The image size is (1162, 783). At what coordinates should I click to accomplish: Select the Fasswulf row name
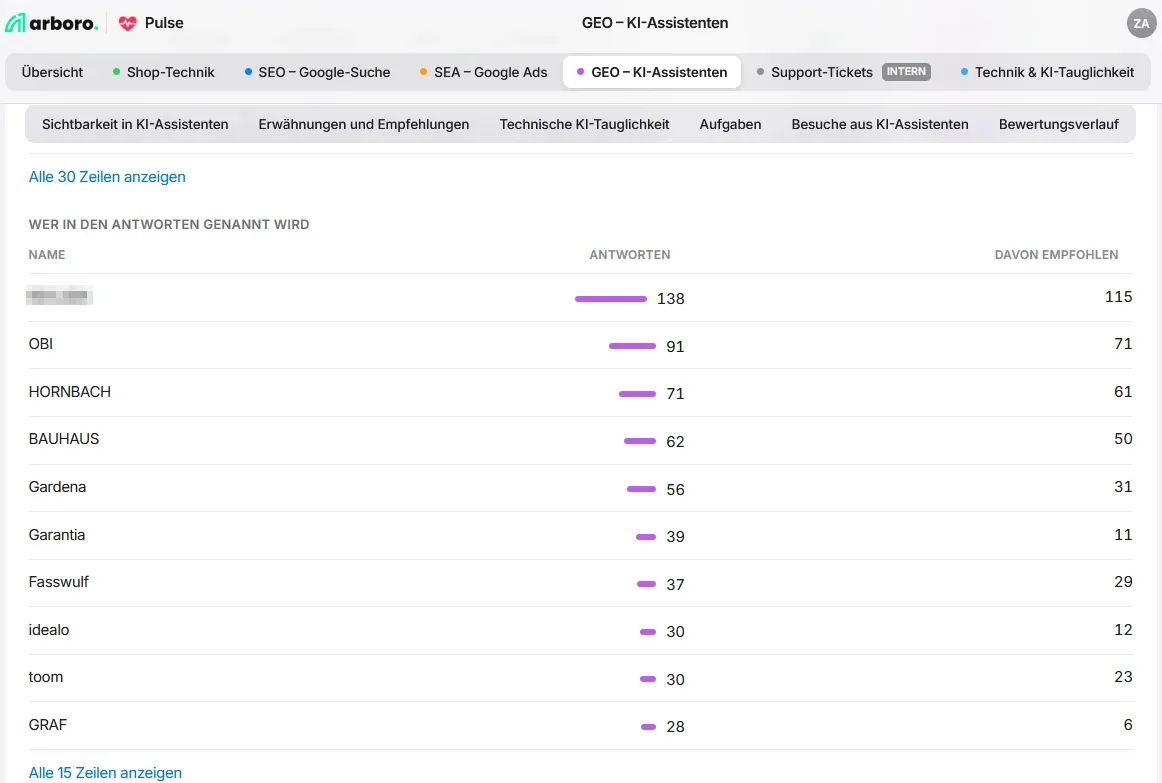coord(59,582)
